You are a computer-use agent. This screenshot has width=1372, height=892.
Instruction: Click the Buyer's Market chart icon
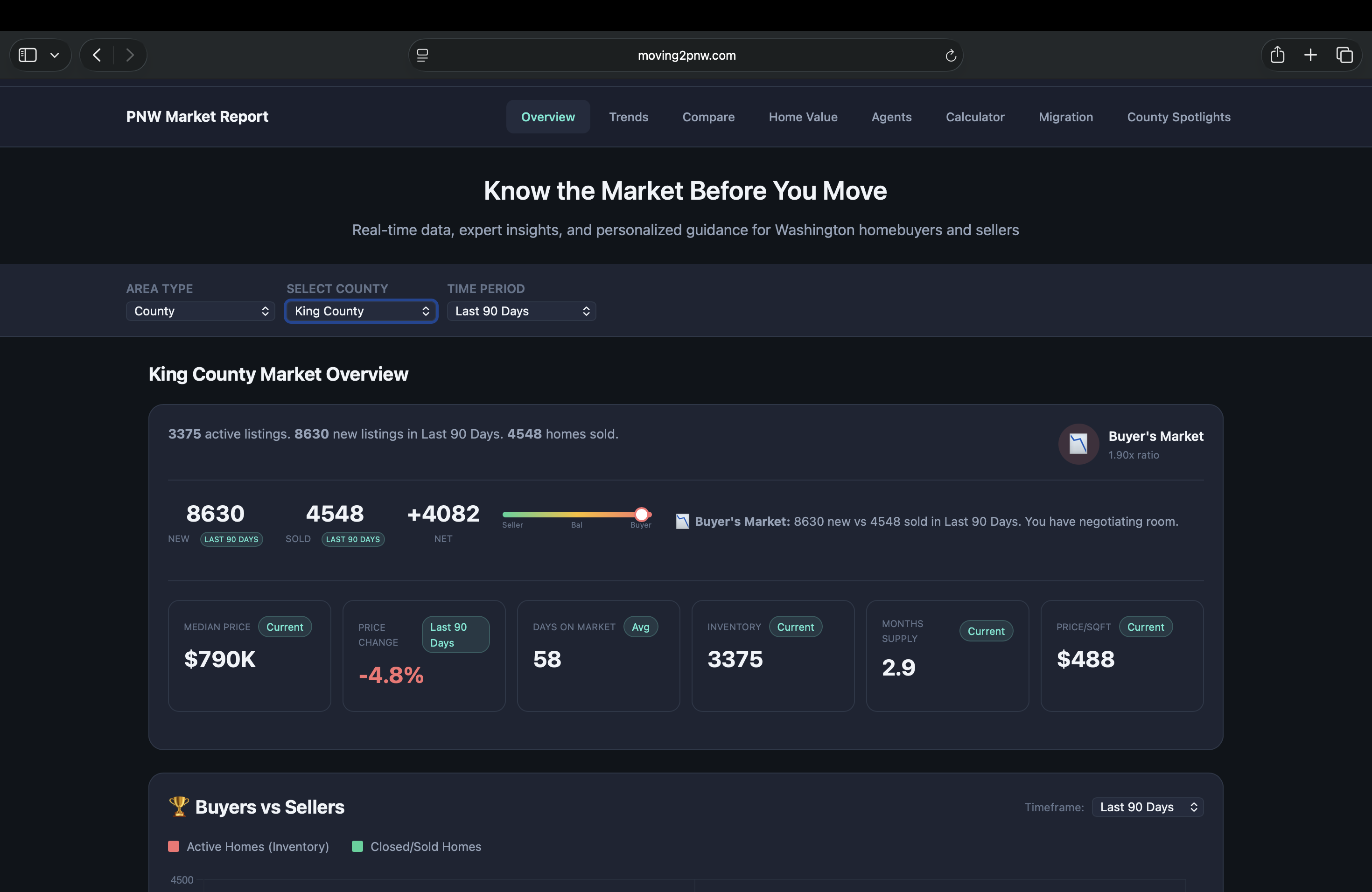click(x=1078, y=444)
